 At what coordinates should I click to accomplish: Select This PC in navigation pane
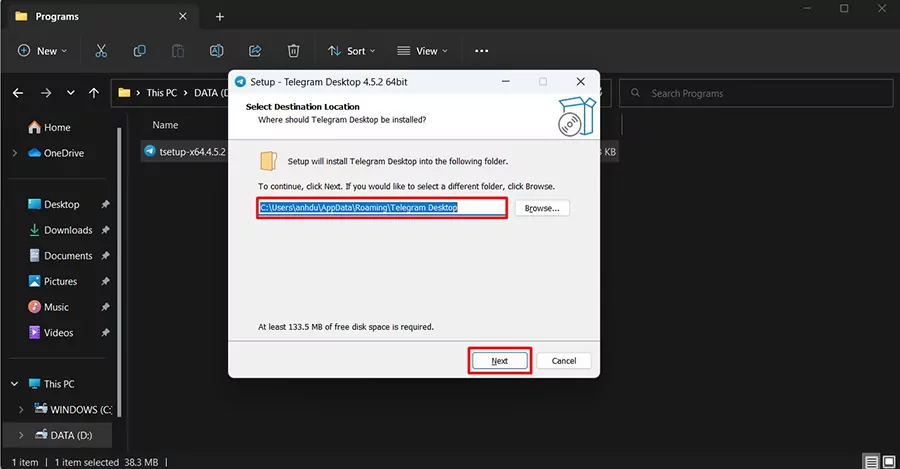tap(52, 384)
